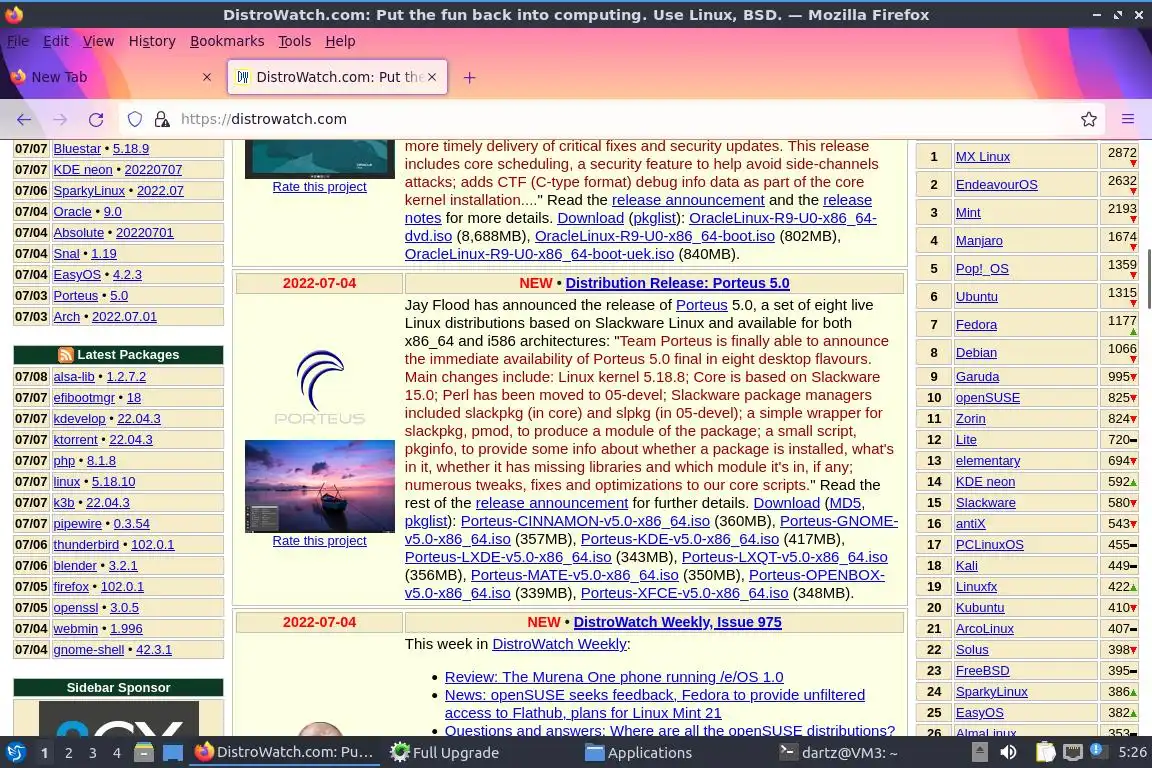Open the thunderbird package link
The height and width of the screenshot is (768, 1152).
[x=86, y=545]
